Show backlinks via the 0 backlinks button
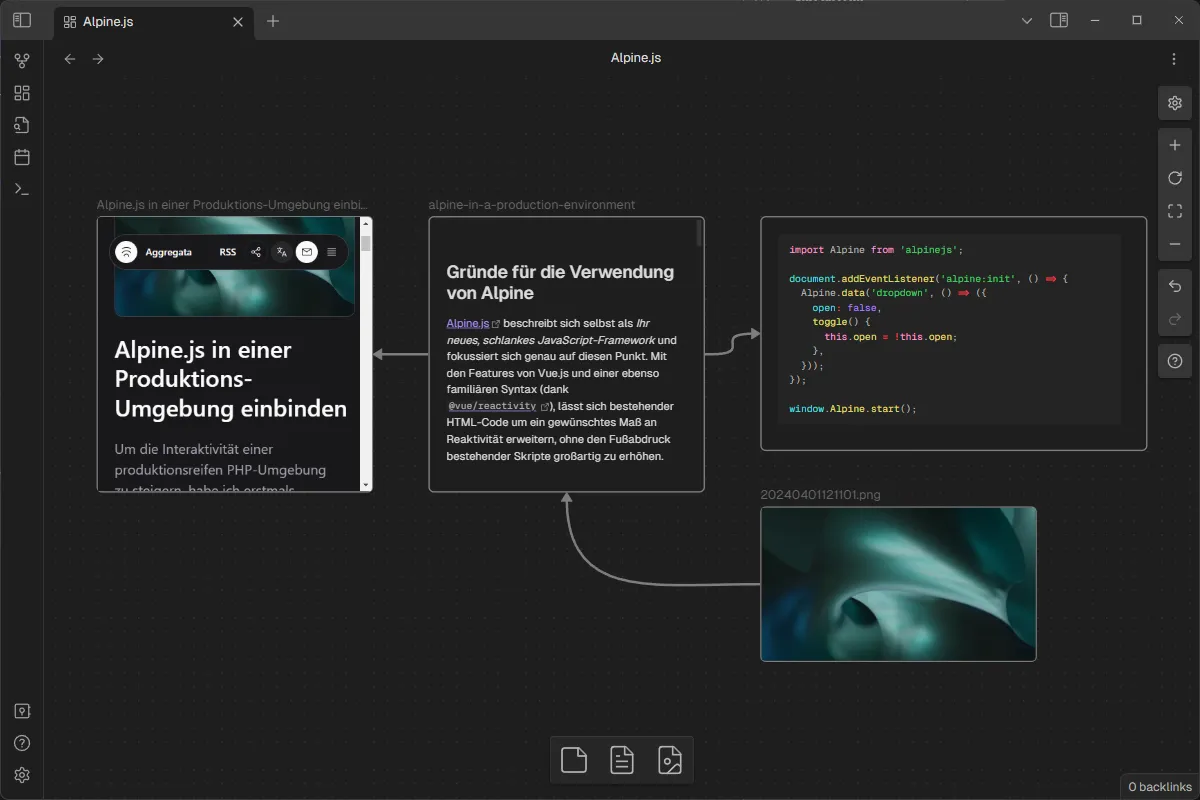This screenshot has height=800, width=1200. 1158,786
